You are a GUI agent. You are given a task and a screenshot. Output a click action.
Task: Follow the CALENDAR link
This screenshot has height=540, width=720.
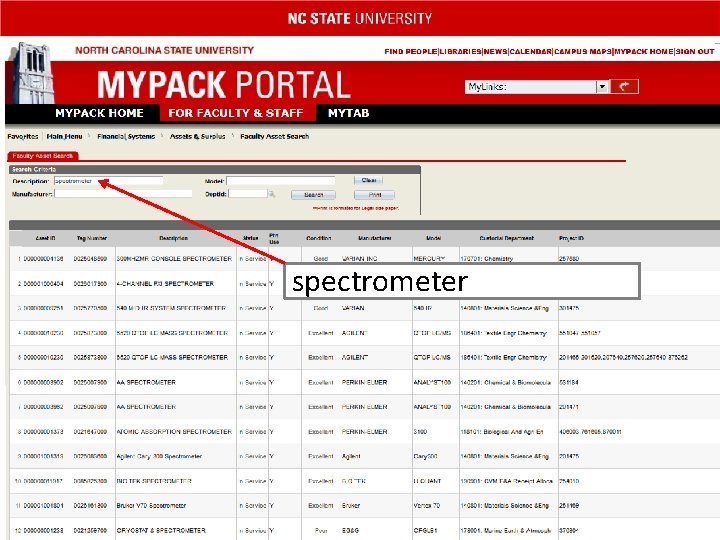pos(531,51)
